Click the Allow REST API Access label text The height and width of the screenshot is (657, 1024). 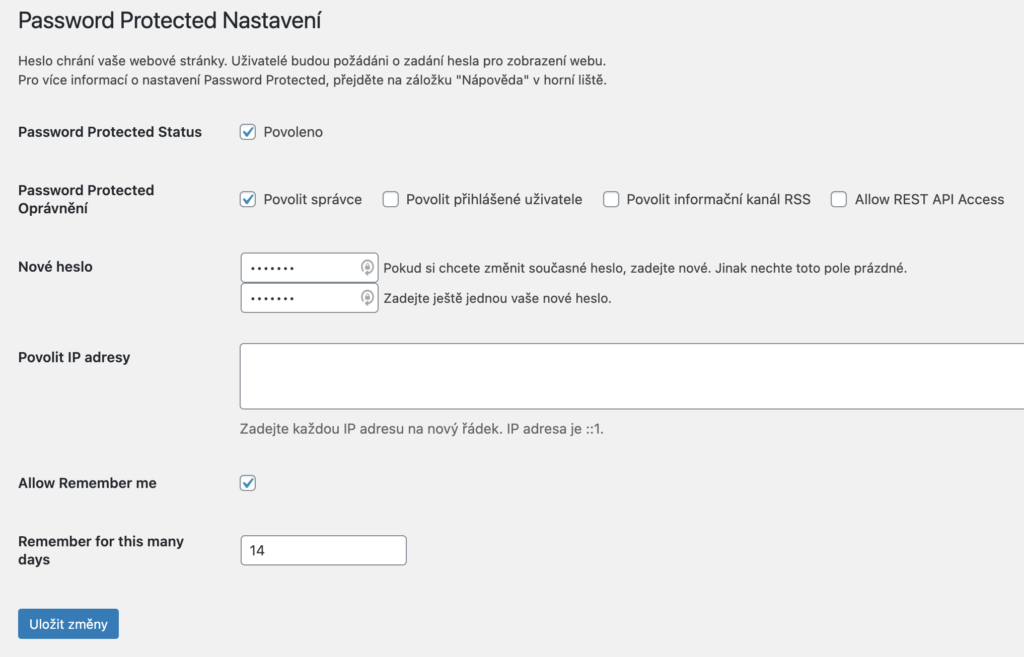click(929, 199)
